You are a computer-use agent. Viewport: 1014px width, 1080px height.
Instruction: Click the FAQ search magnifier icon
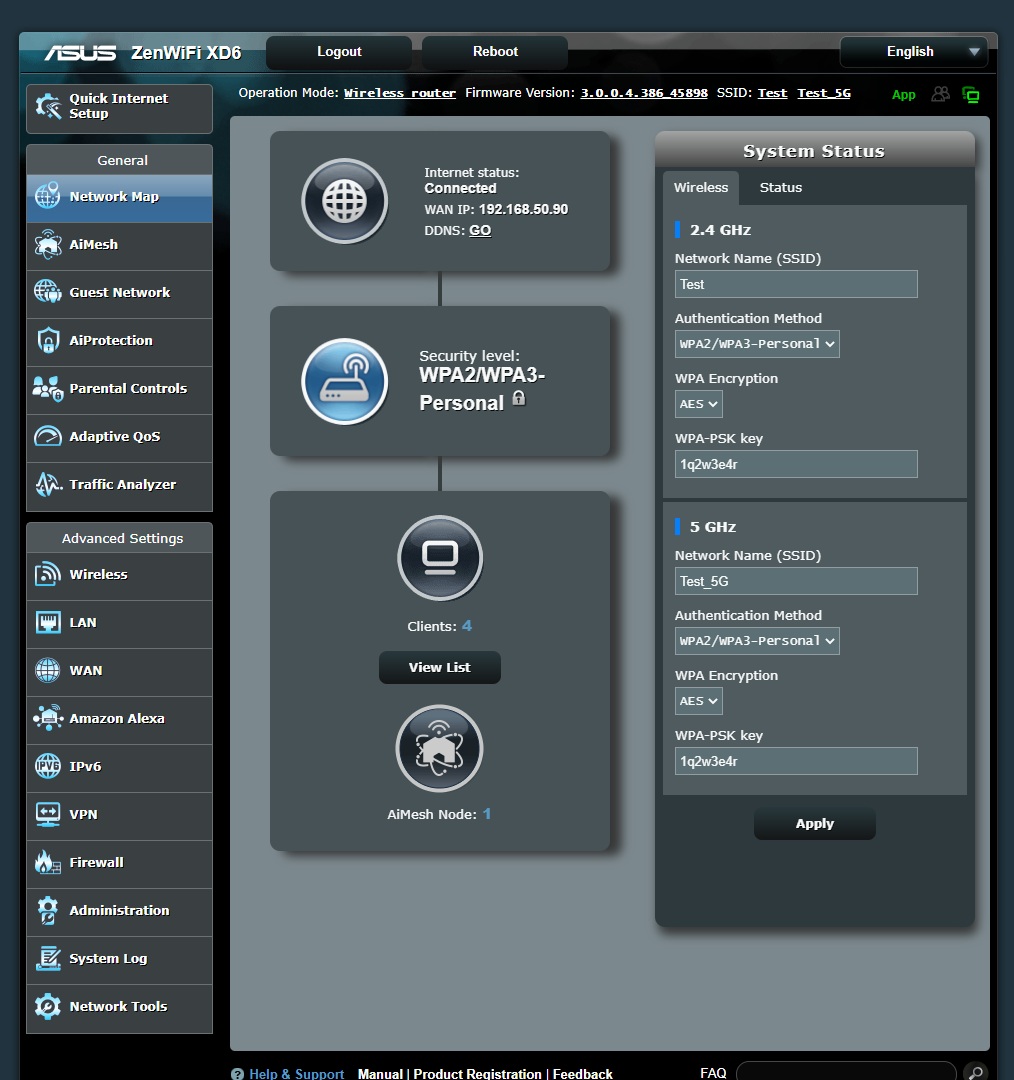[975, 1072]
